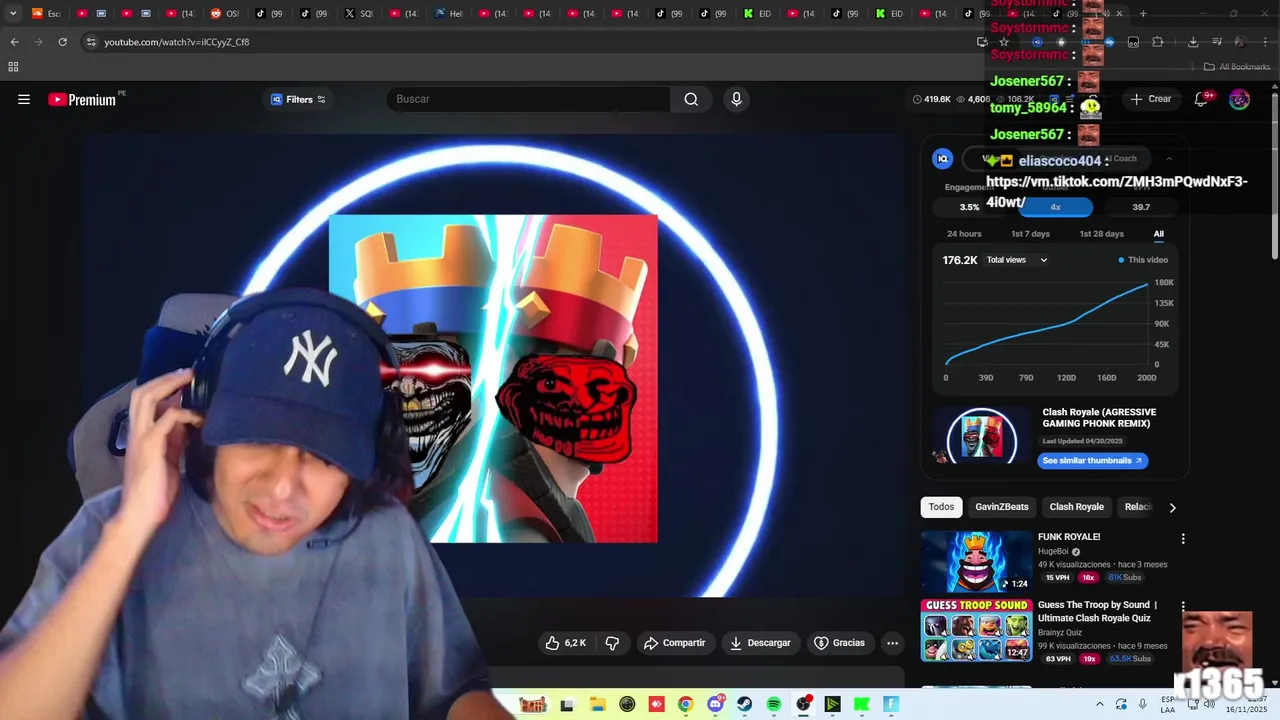1280x720 pixels.
Task: Focus the Buscar search field
Action: tap(528, 99)
